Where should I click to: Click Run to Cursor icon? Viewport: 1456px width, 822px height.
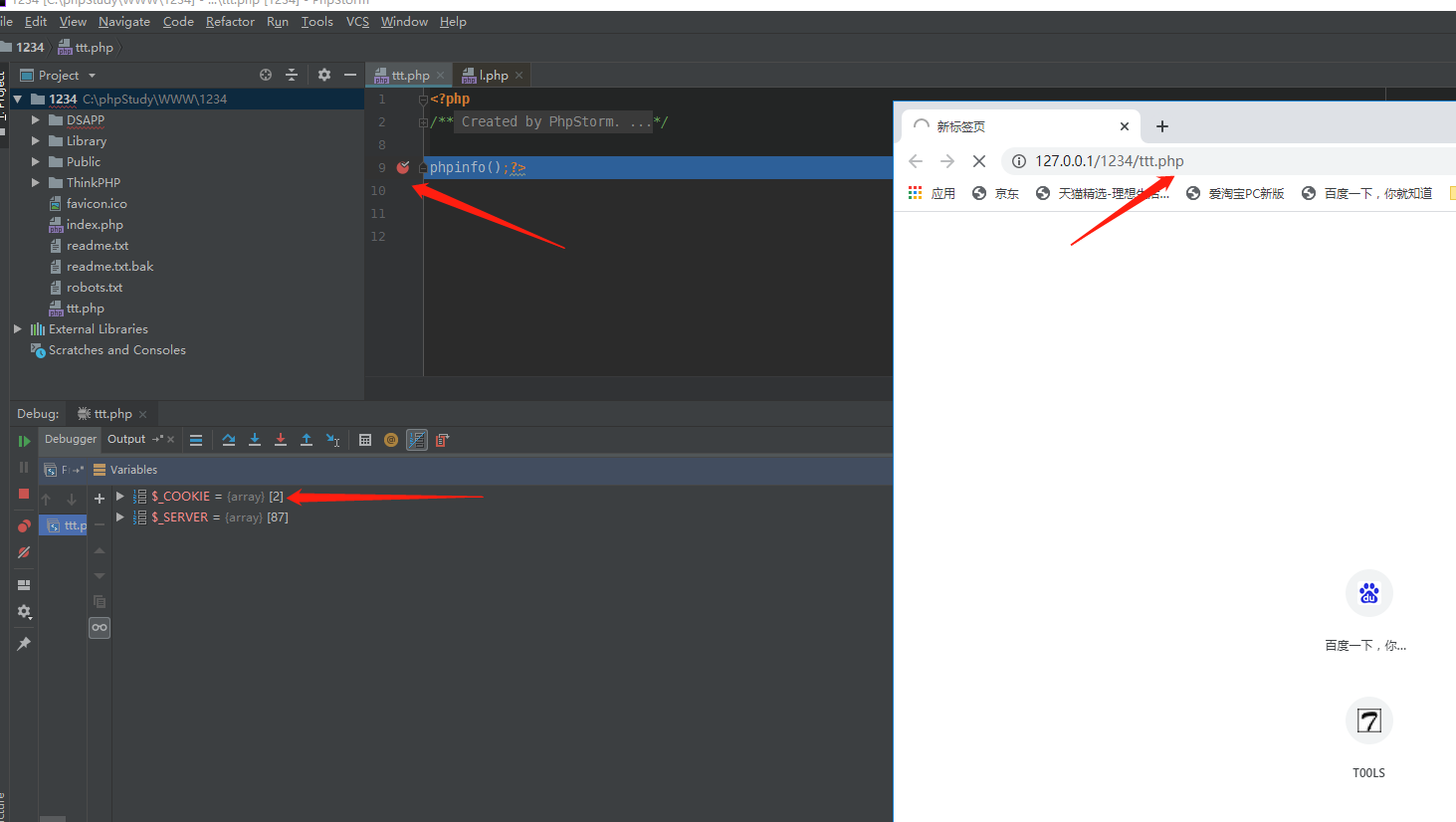(332, 440)
